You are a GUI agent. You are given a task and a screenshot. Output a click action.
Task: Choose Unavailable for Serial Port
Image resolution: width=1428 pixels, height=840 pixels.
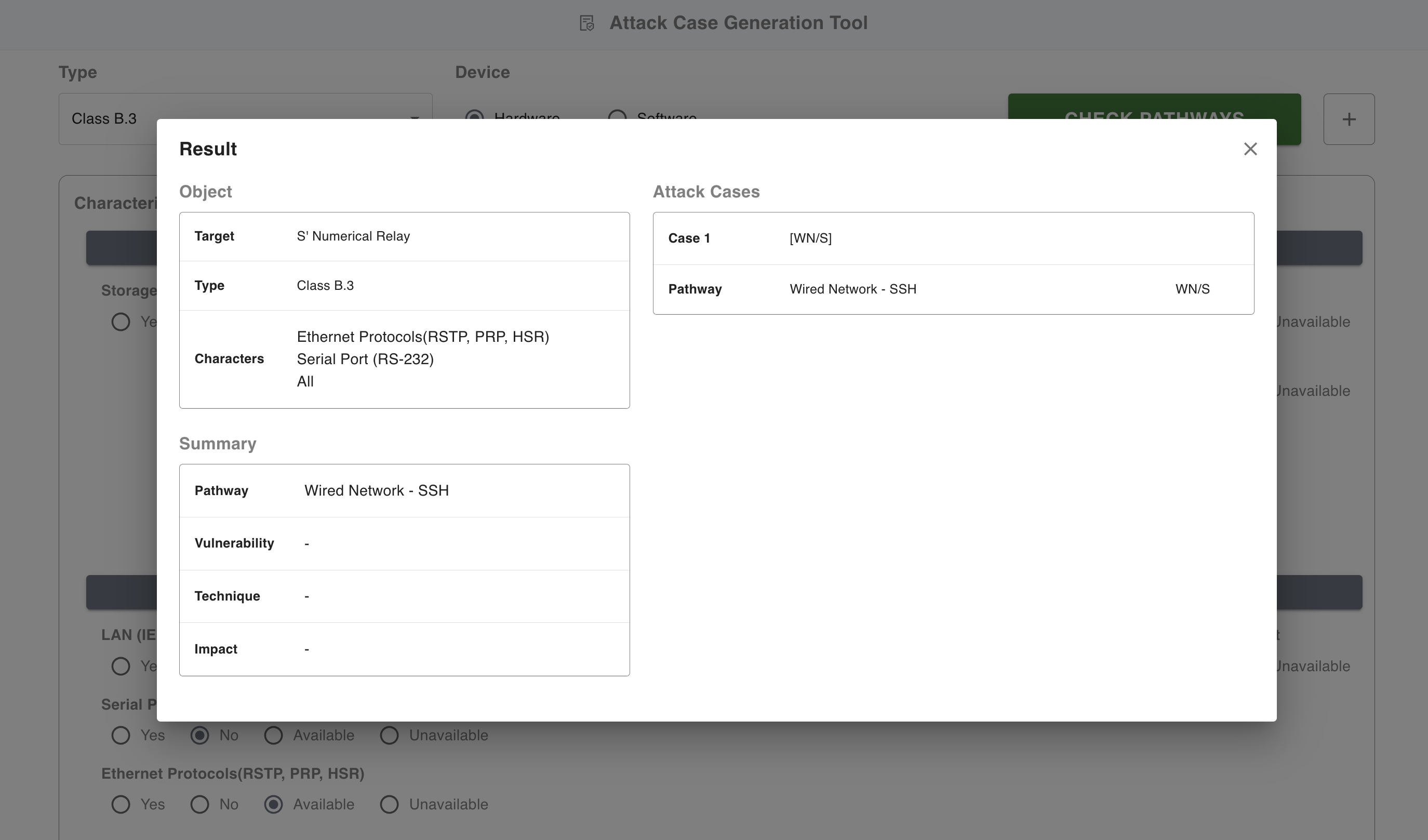pos(389,735)
